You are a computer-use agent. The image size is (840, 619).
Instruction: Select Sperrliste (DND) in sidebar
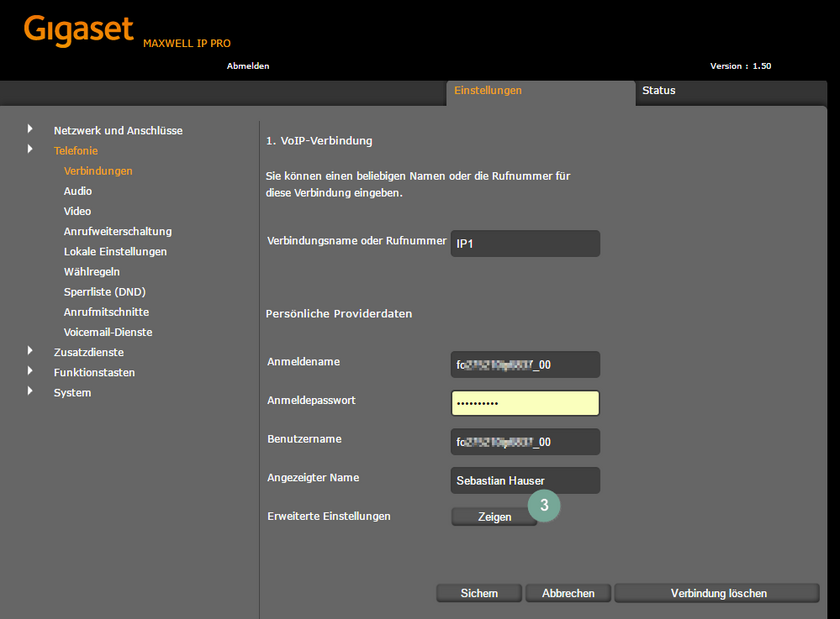(x=104, y=292)
